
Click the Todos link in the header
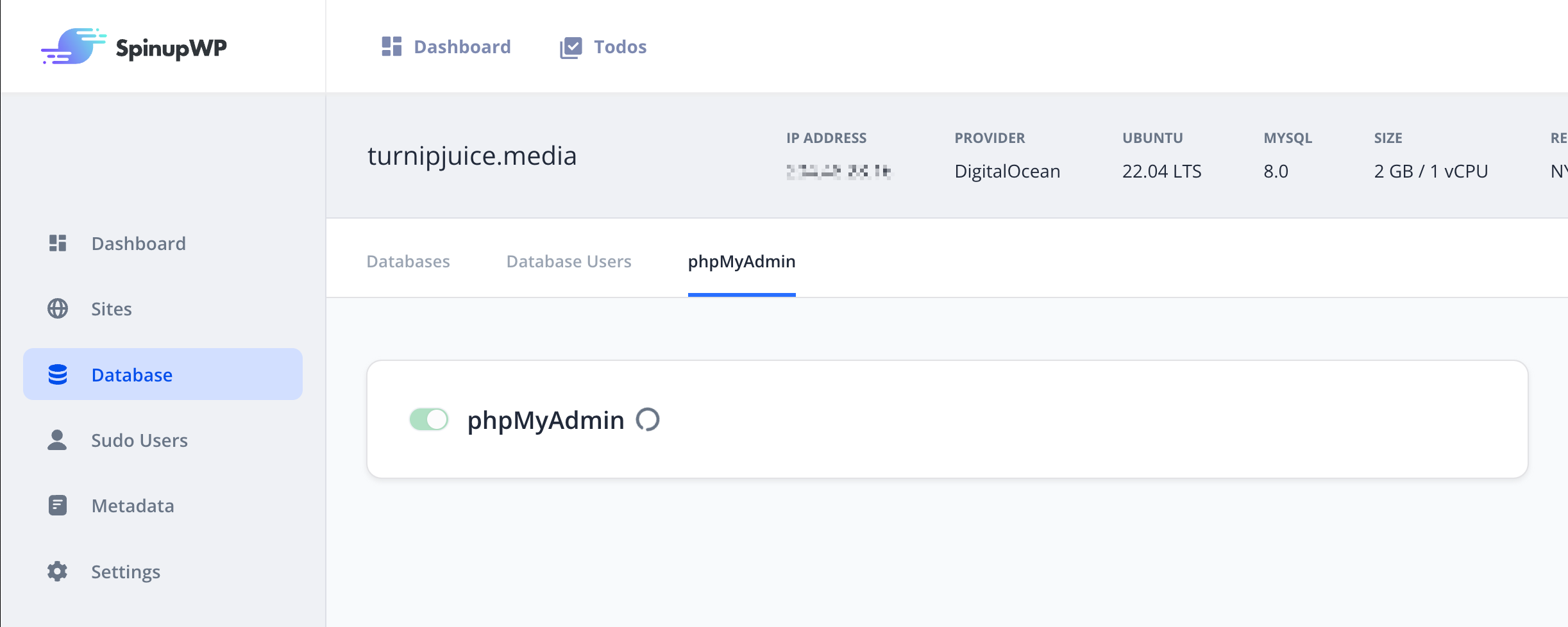coord(620,46)
